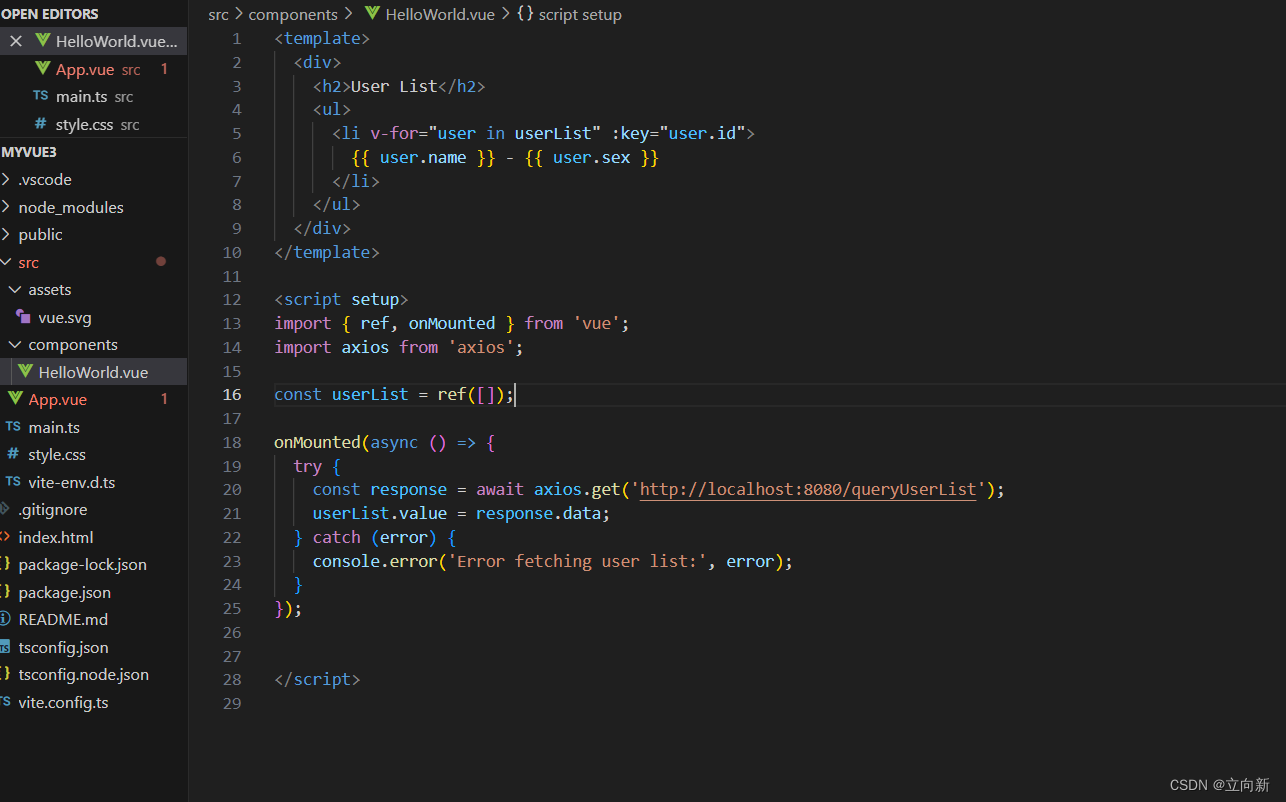This screenshot has height=802, width=1286.
Task: Click Vue icon of HelloWorld.vue in Open Editors
Action: coord(42,41)
